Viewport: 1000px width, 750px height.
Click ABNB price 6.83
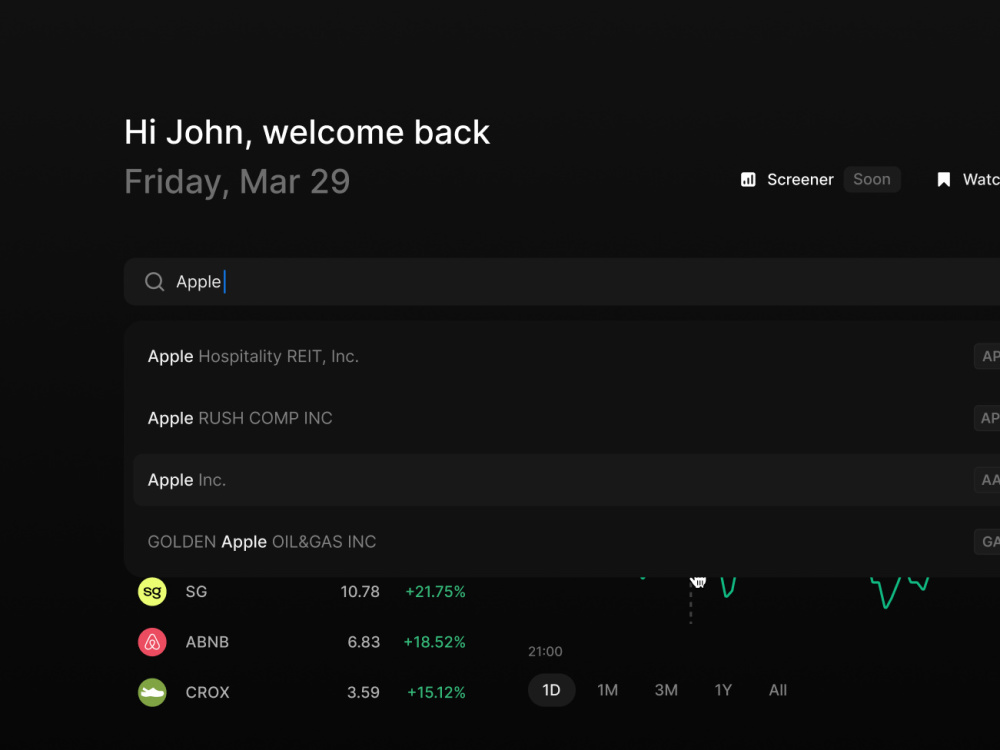click(364, 642)
